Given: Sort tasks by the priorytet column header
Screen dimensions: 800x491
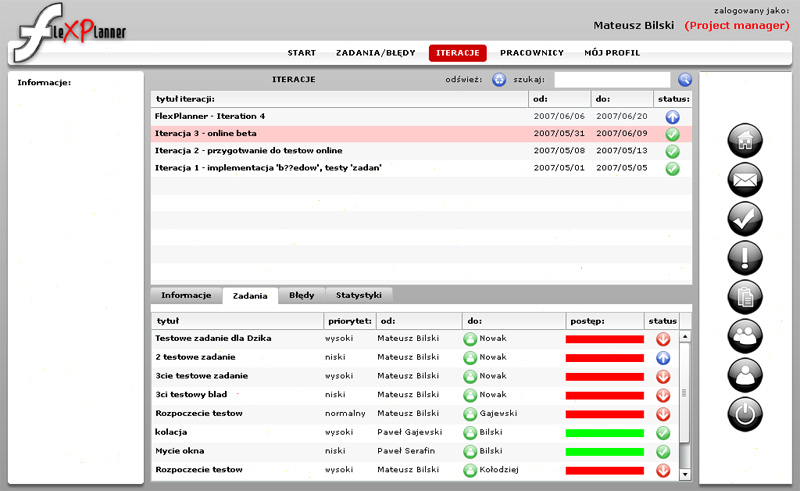Looking at the screenshot, I should (349, 322).
